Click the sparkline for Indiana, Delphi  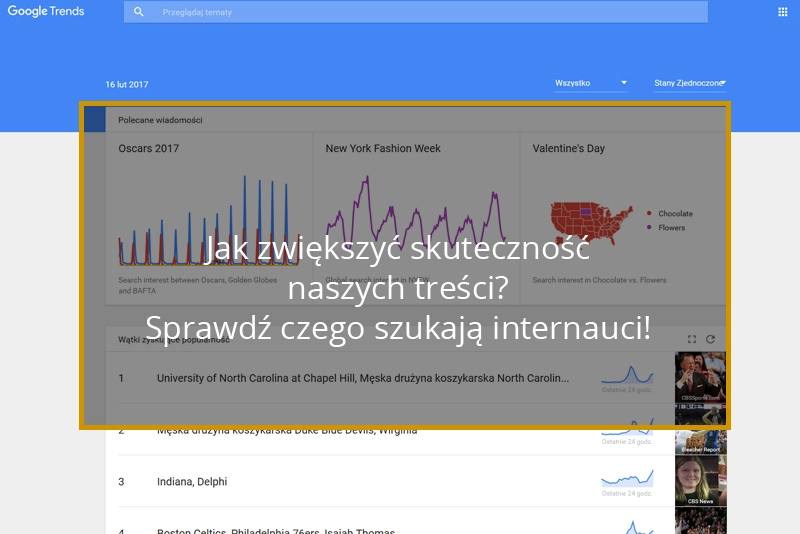[627, 478]
